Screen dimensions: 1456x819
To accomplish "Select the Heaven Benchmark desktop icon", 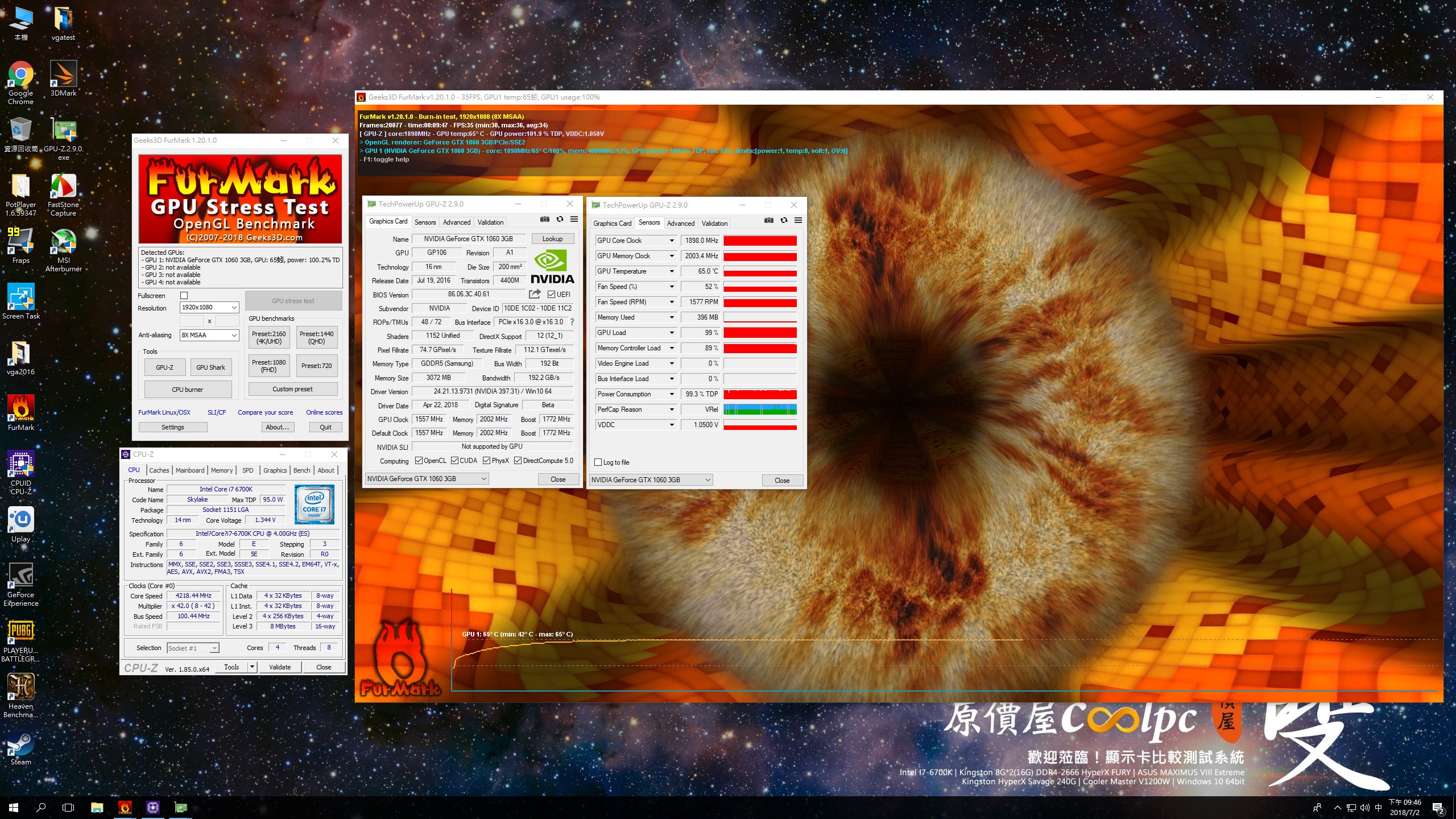I will click(x=20, y=696).
